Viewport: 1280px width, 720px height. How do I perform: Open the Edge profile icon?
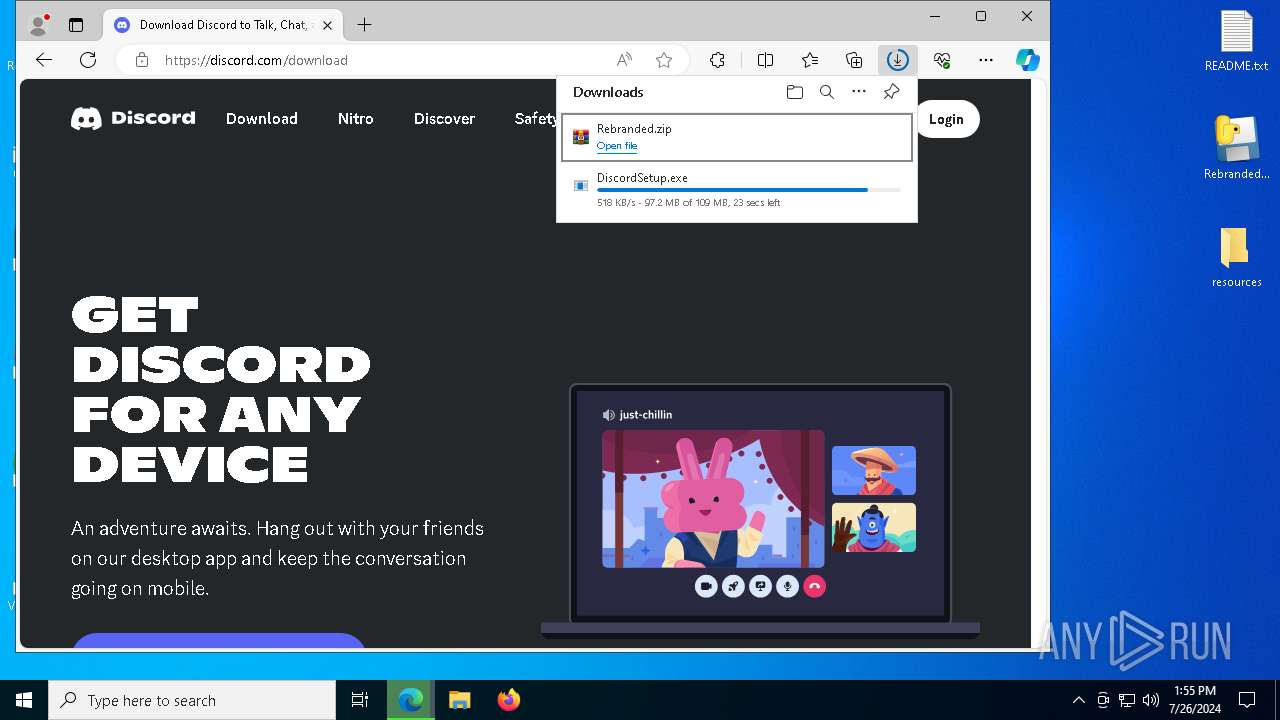[39, 25]
